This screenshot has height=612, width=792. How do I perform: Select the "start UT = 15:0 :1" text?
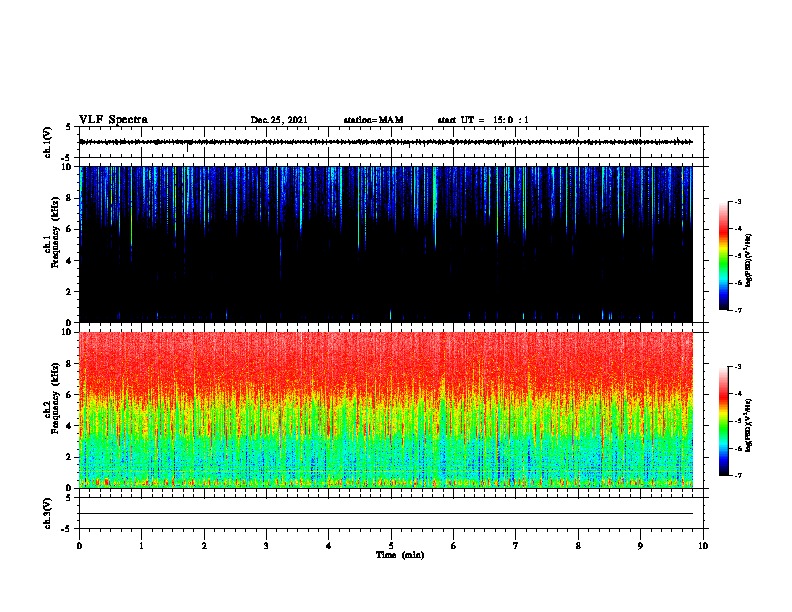point(483,120)
